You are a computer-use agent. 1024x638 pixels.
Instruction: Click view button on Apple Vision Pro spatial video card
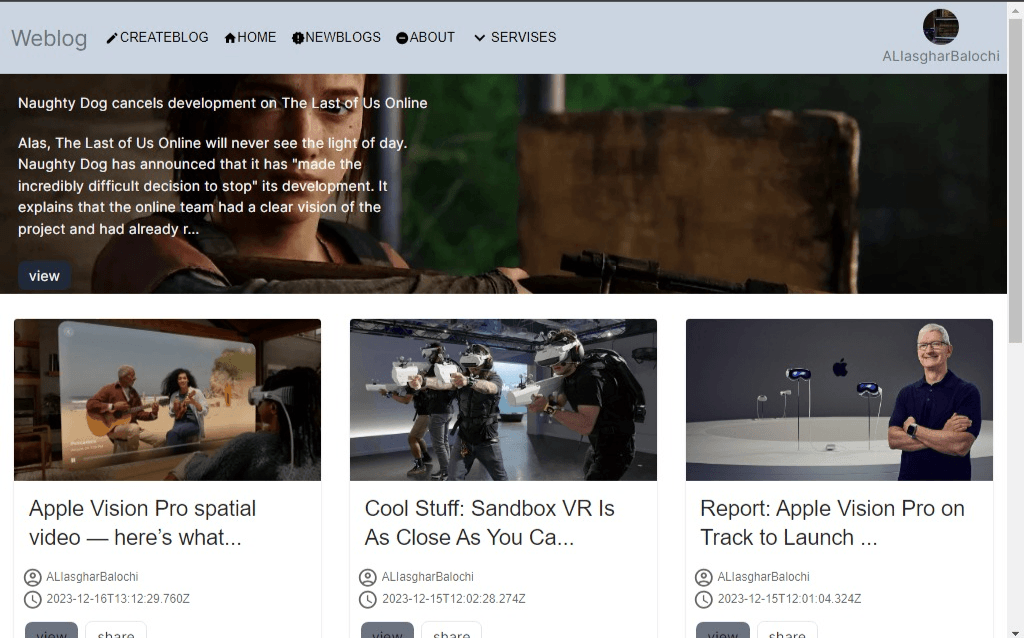[x=52, y=631]
